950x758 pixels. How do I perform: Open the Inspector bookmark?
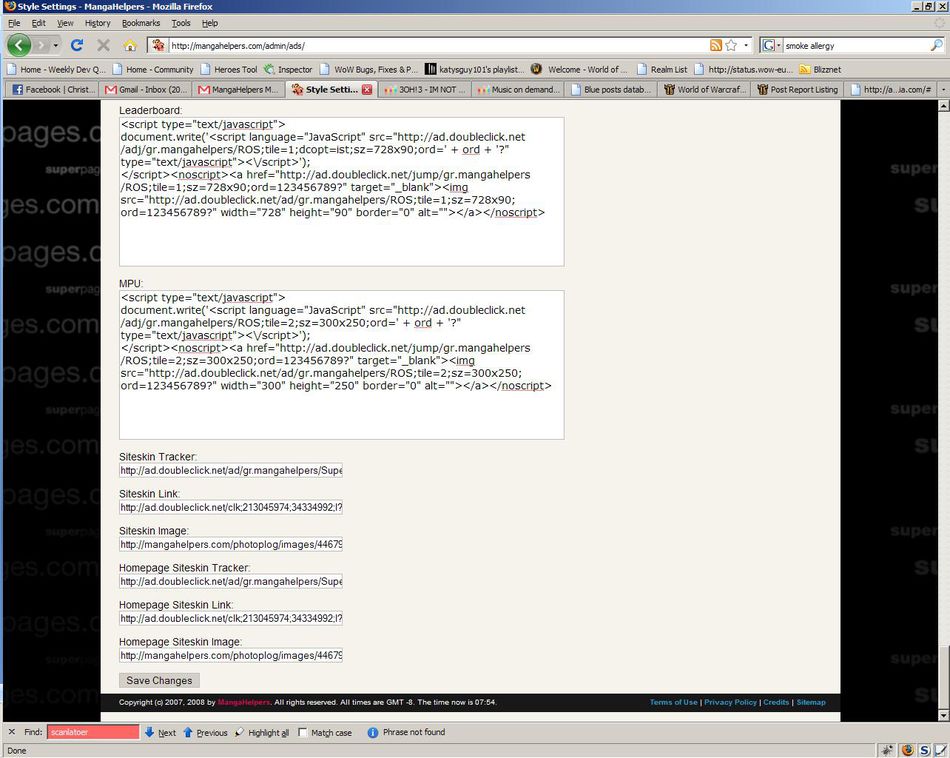click(288, 70)
